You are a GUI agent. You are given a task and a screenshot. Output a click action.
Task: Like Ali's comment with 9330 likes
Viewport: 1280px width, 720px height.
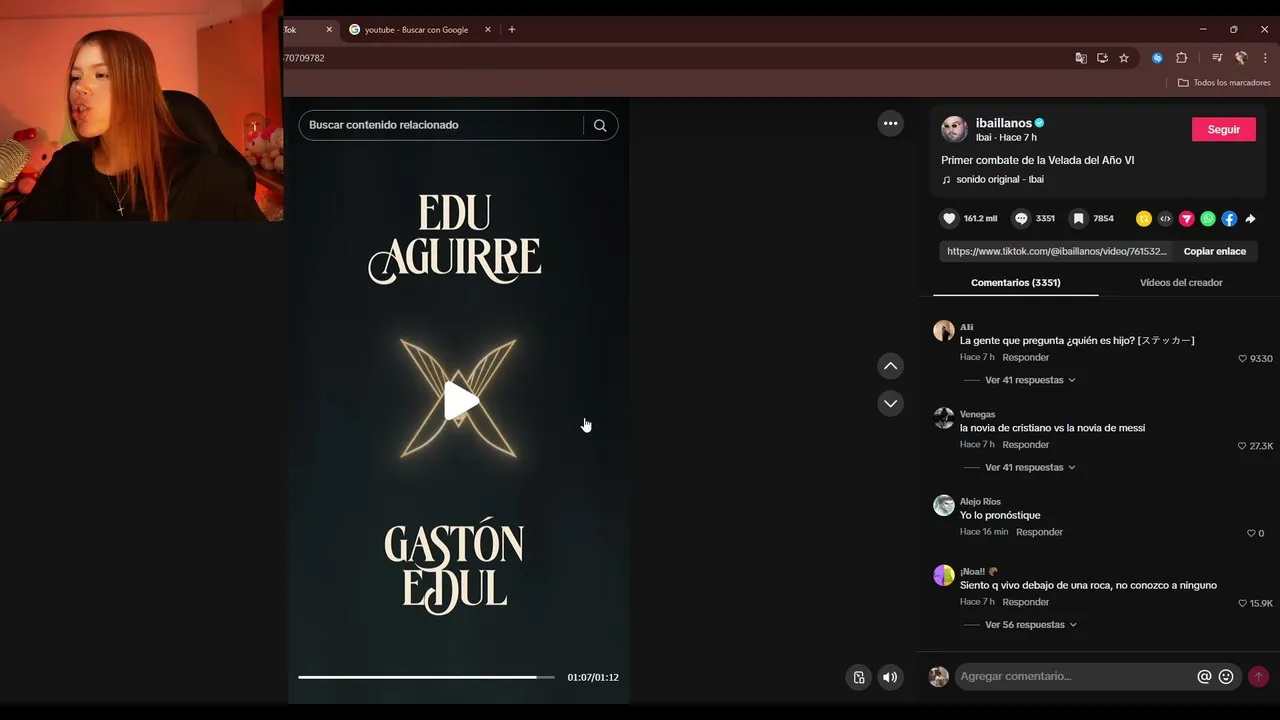(x=1243, y=358)
